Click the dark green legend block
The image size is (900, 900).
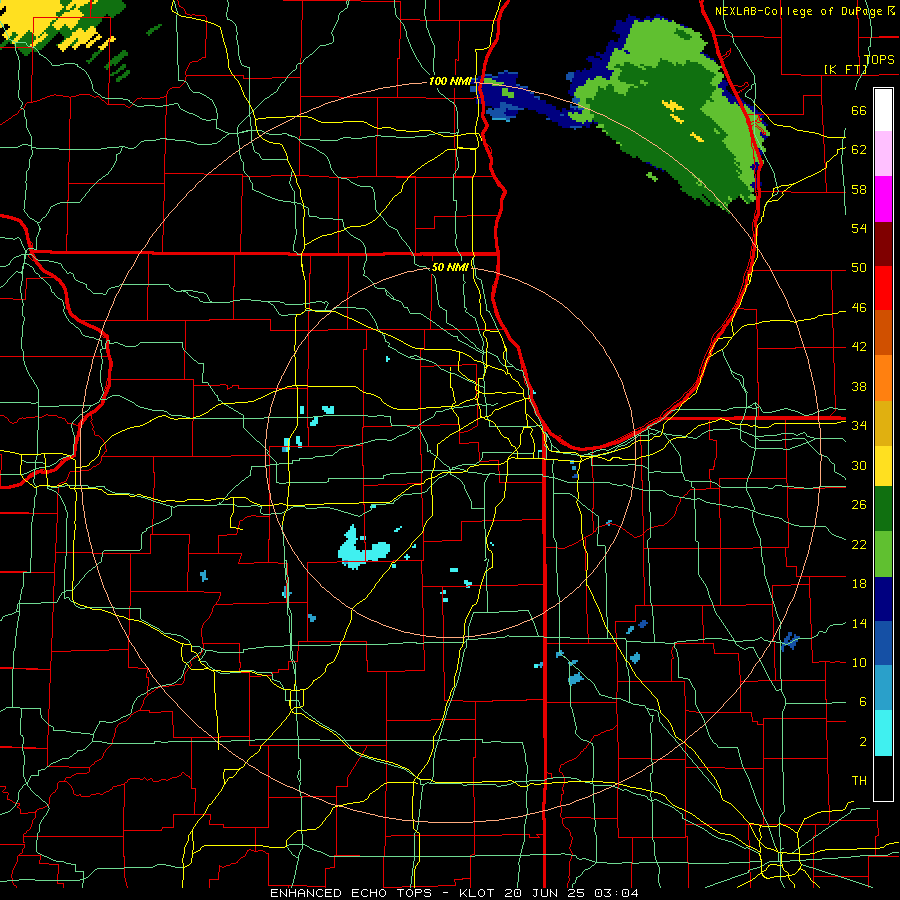[883, 509]
